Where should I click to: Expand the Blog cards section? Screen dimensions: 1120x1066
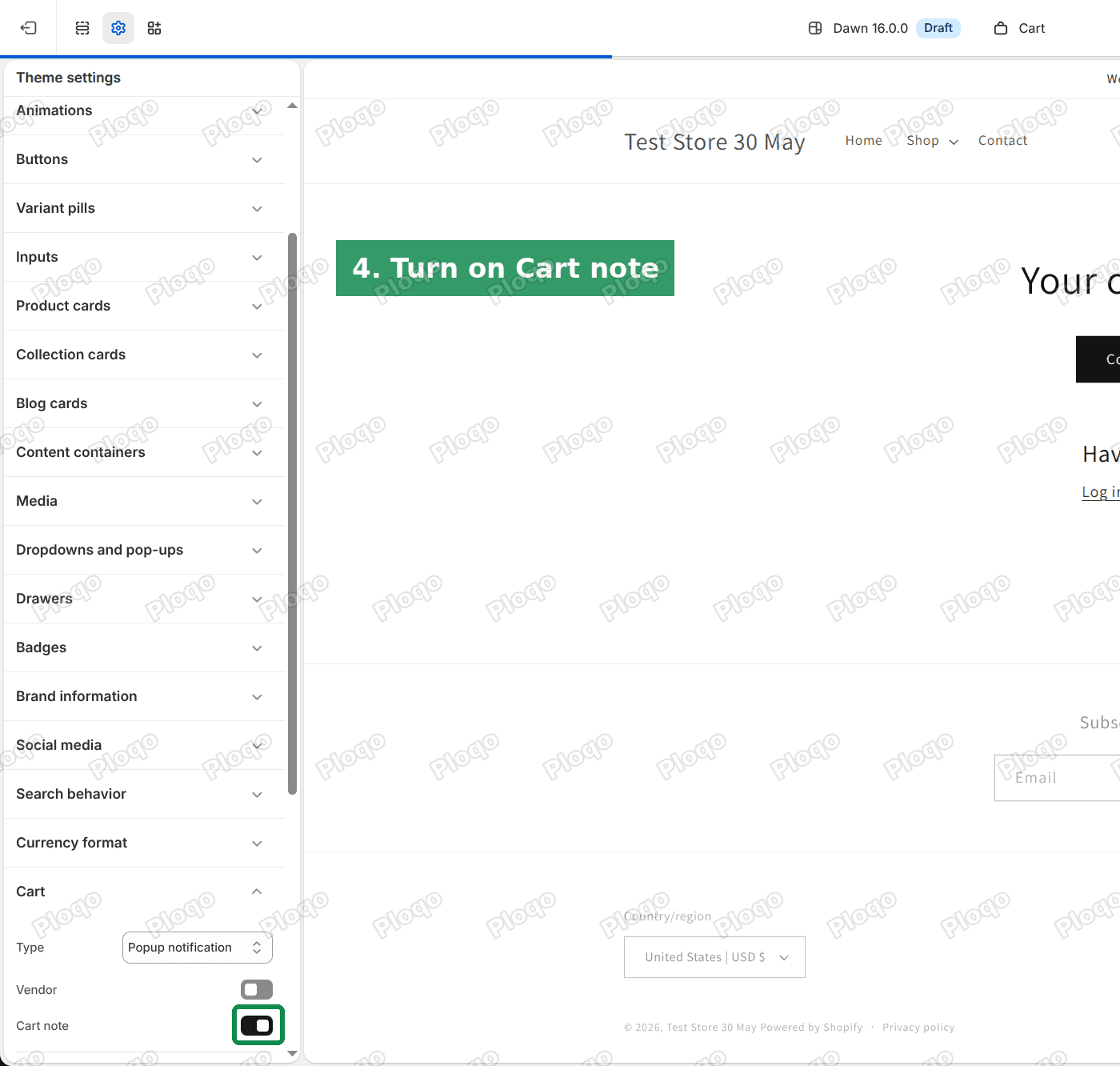[x=144, y=403]
